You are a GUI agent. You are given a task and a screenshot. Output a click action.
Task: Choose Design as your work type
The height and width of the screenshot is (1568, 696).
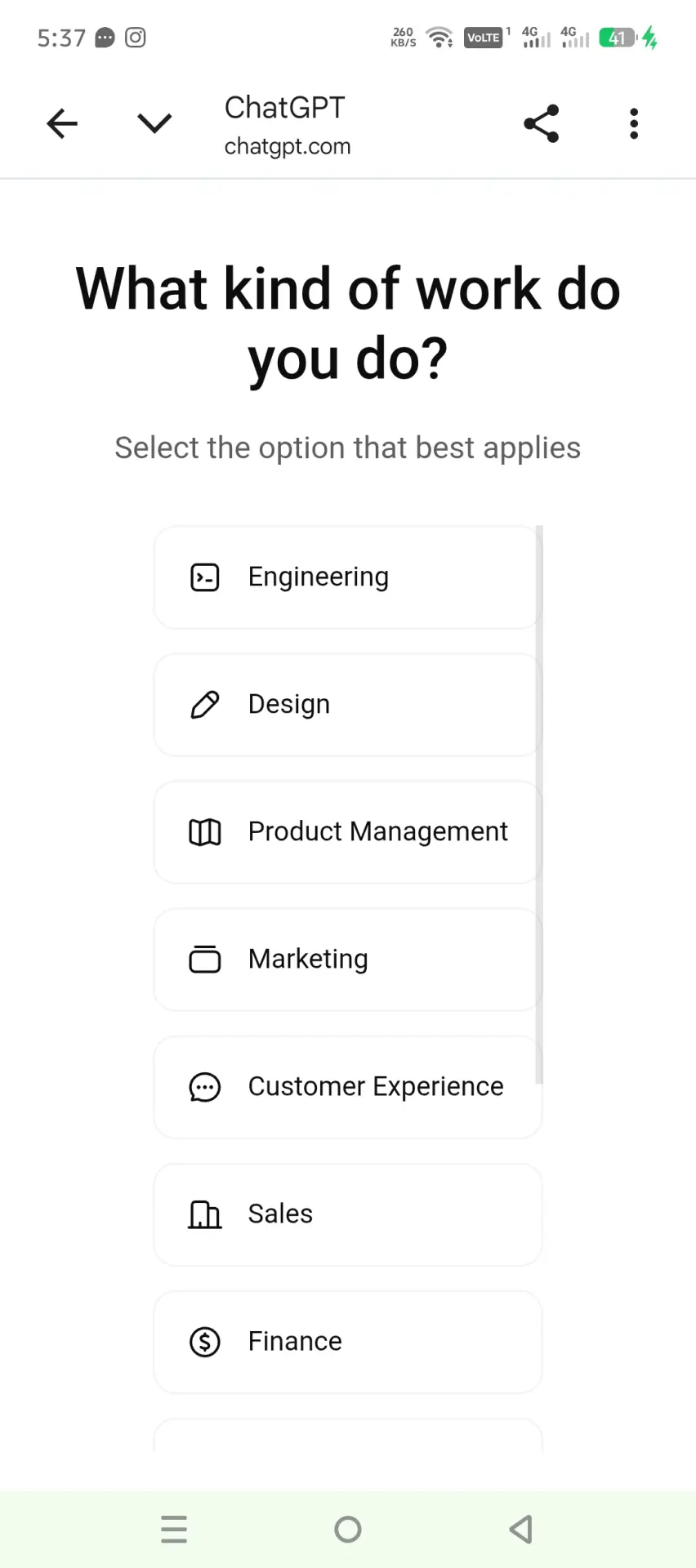348,705
